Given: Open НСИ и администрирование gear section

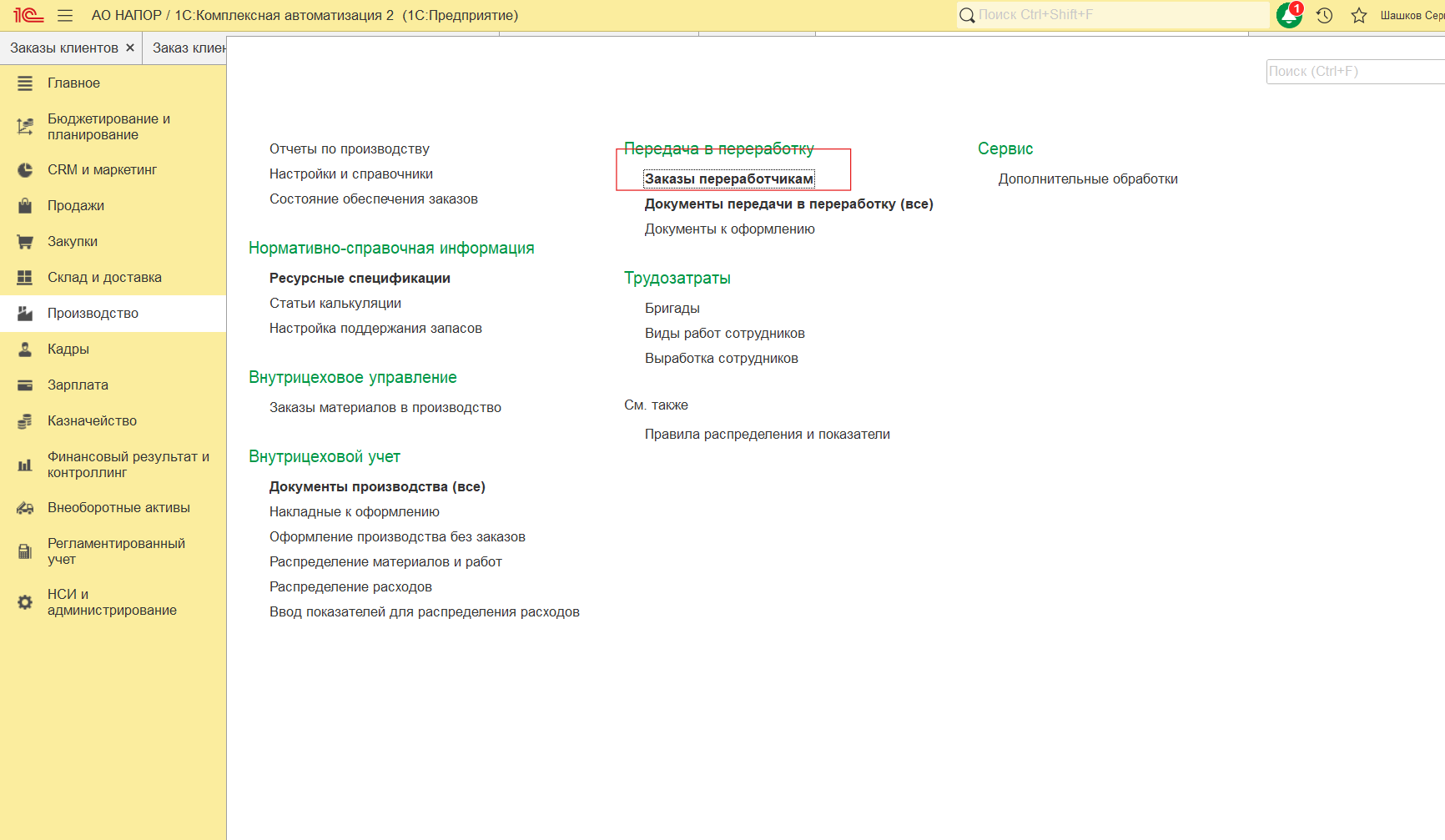Looking at the screenshot, I should (112, 601).
